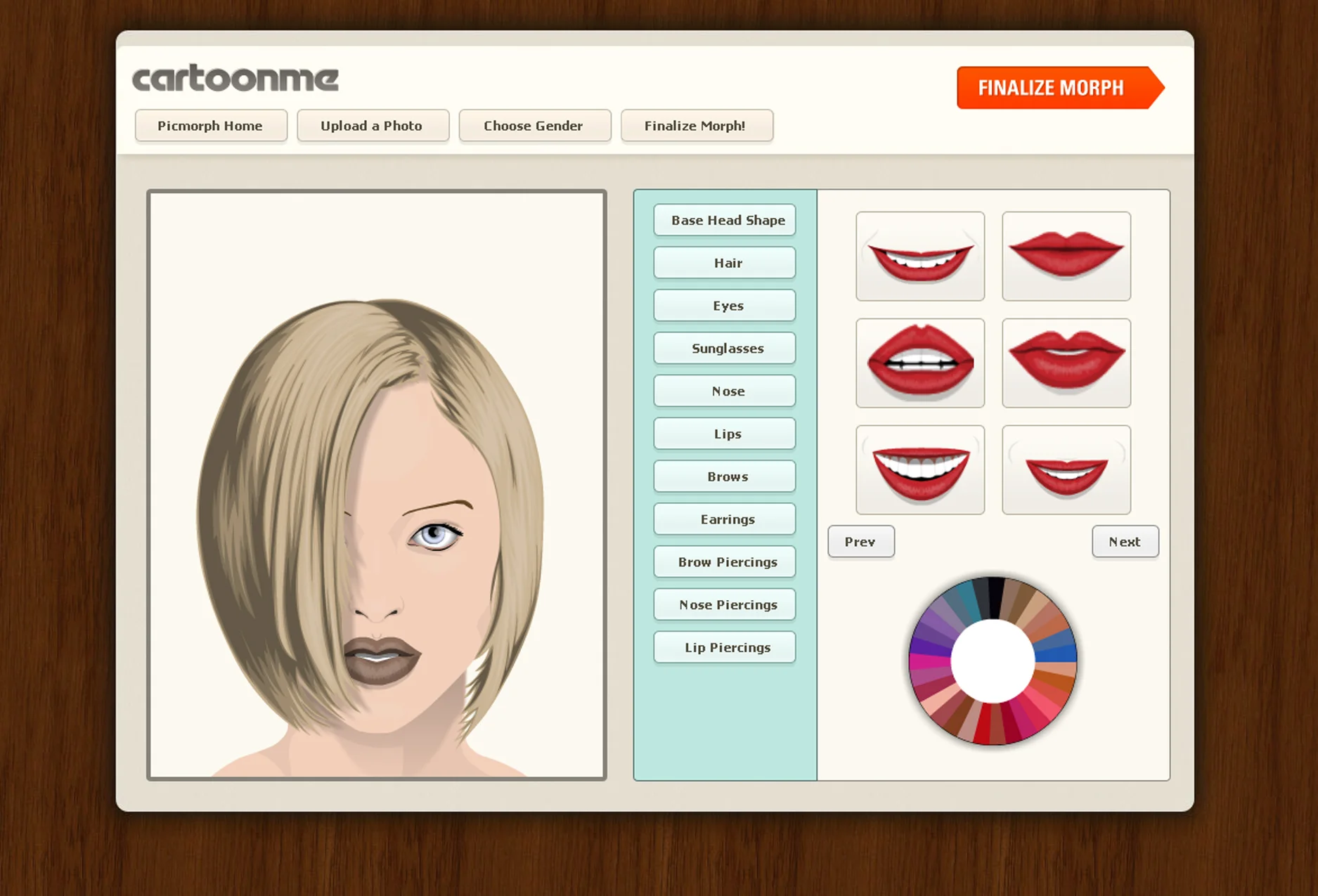This screenshot has width=1318, height=896.
Task: Choose the thin smiling lips with teeth
Action: pyautogui.click(x=920, y=257)
